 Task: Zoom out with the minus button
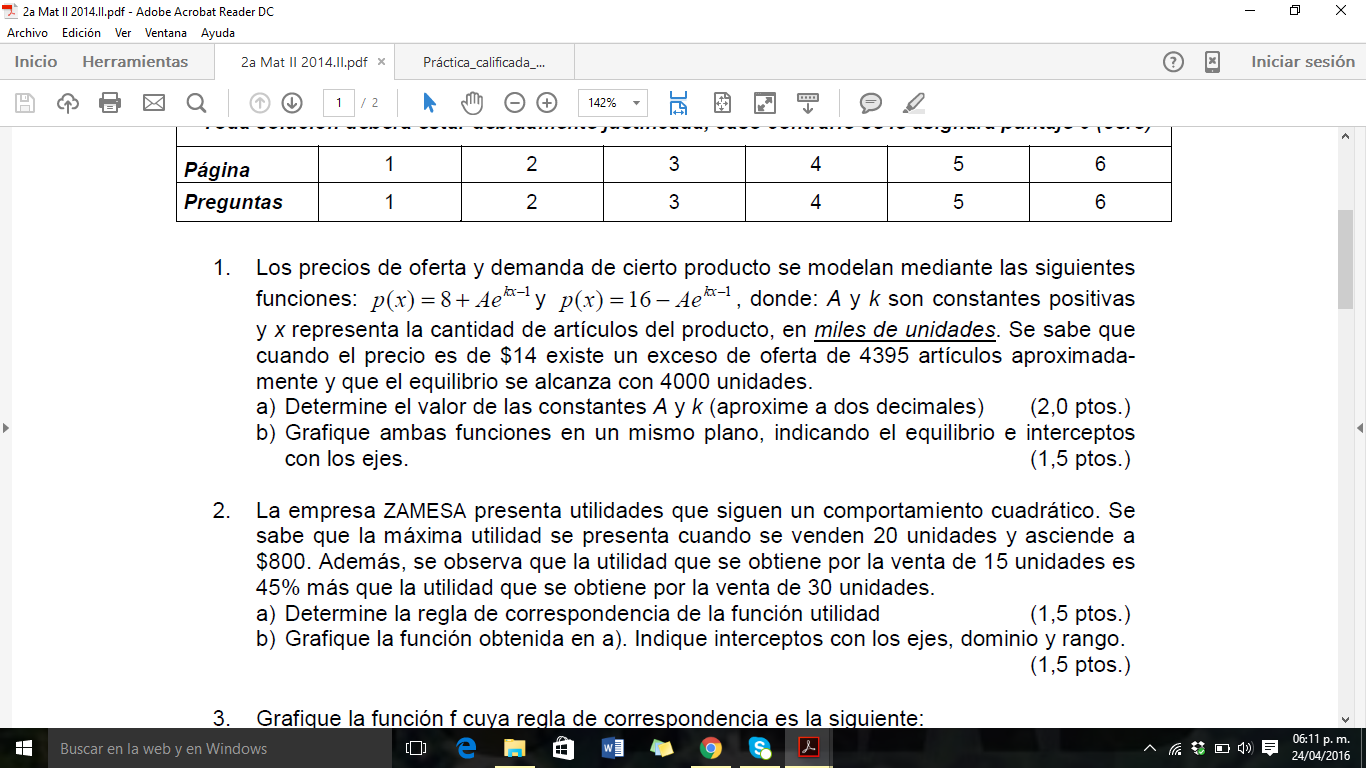514,103
